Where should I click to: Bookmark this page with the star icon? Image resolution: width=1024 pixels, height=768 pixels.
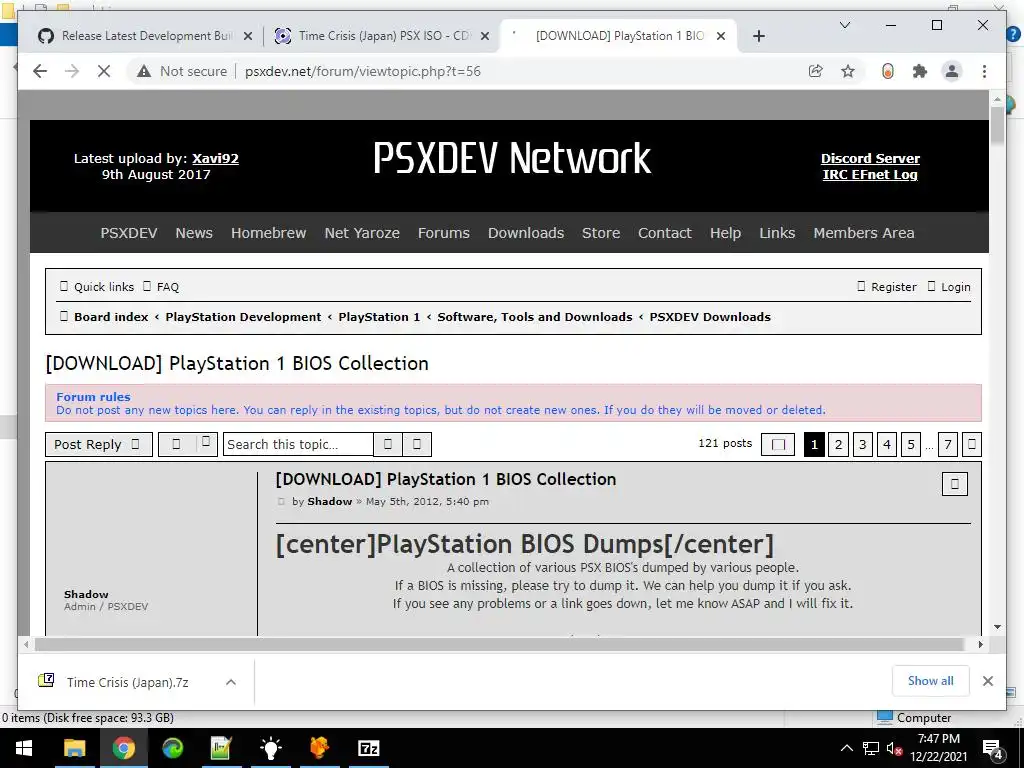(x=848, y=71)
